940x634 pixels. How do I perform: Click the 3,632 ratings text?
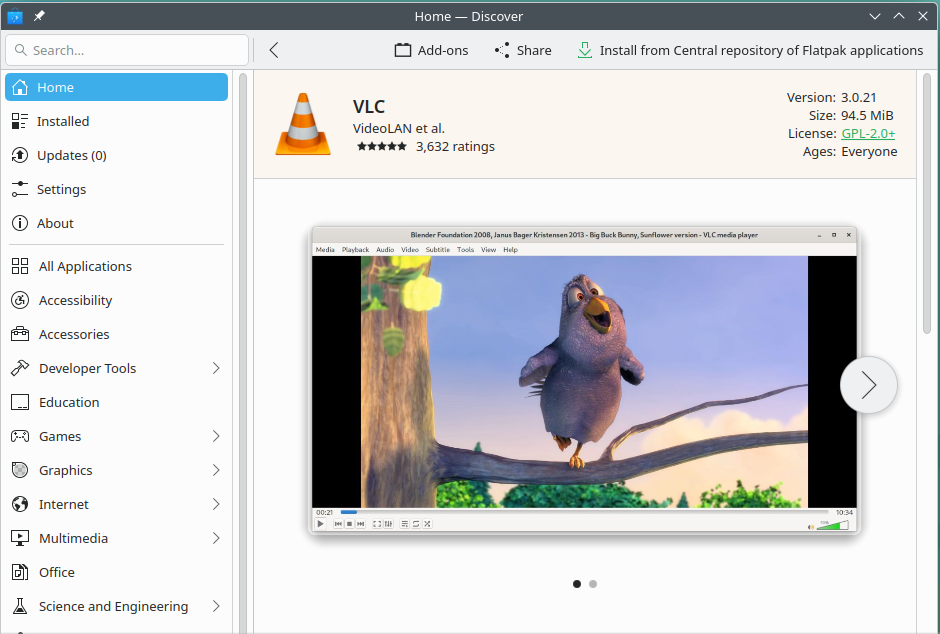pos(456,146)
